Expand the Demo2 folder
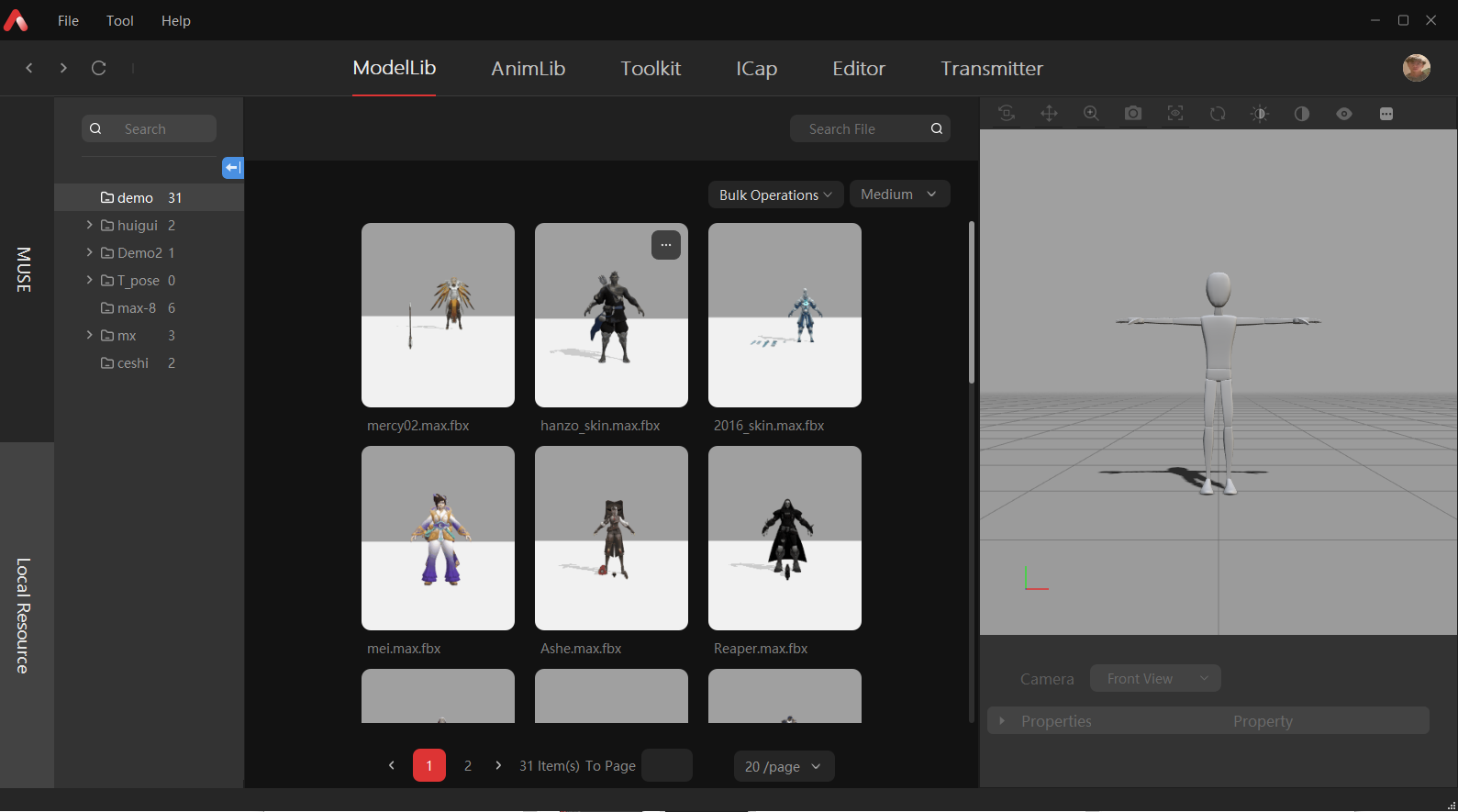 pyautogui.click(x=89, y=252)
